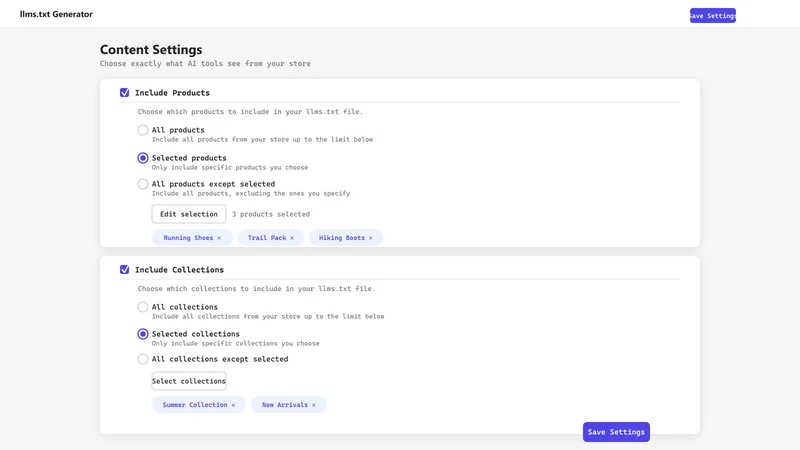Remove the Hiking Boots tag
The width and height of the screenshot is (800, 450).
click(370, 238)
